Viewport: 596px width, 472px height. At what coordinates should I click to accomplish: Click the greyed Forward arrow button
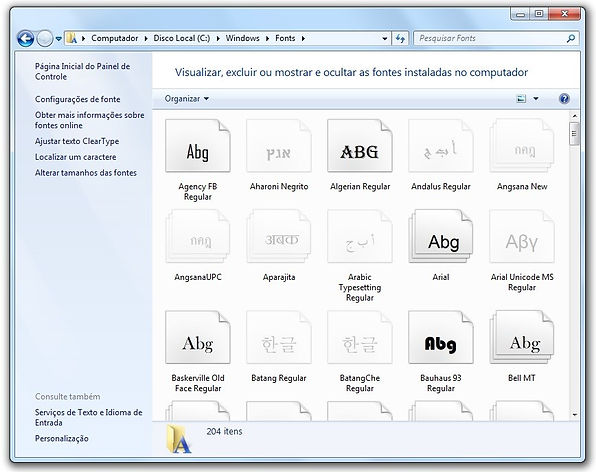click(44, 38)
